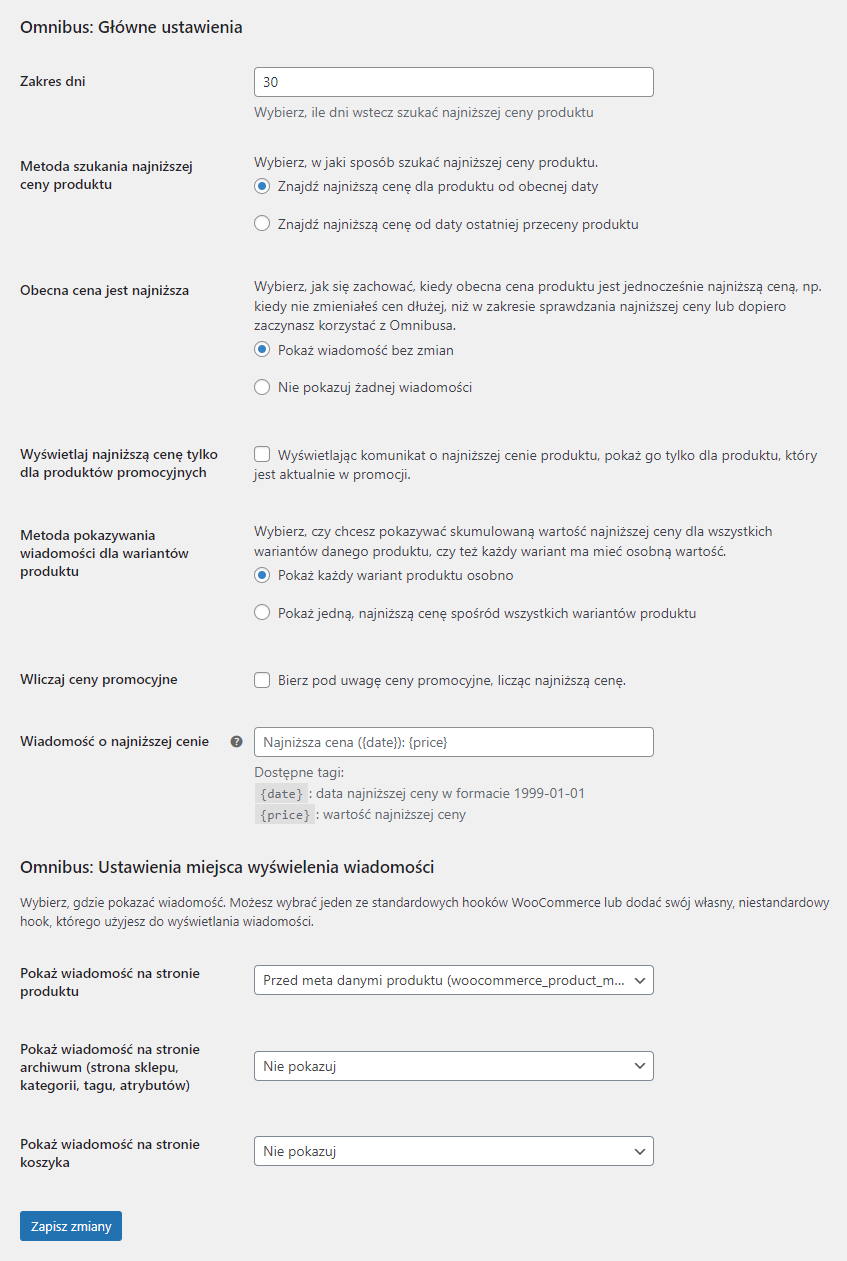The width and height of the screenshot is (847, 1261).
Task: Open the archive page message dropdown
Action: pos(454,1066)
